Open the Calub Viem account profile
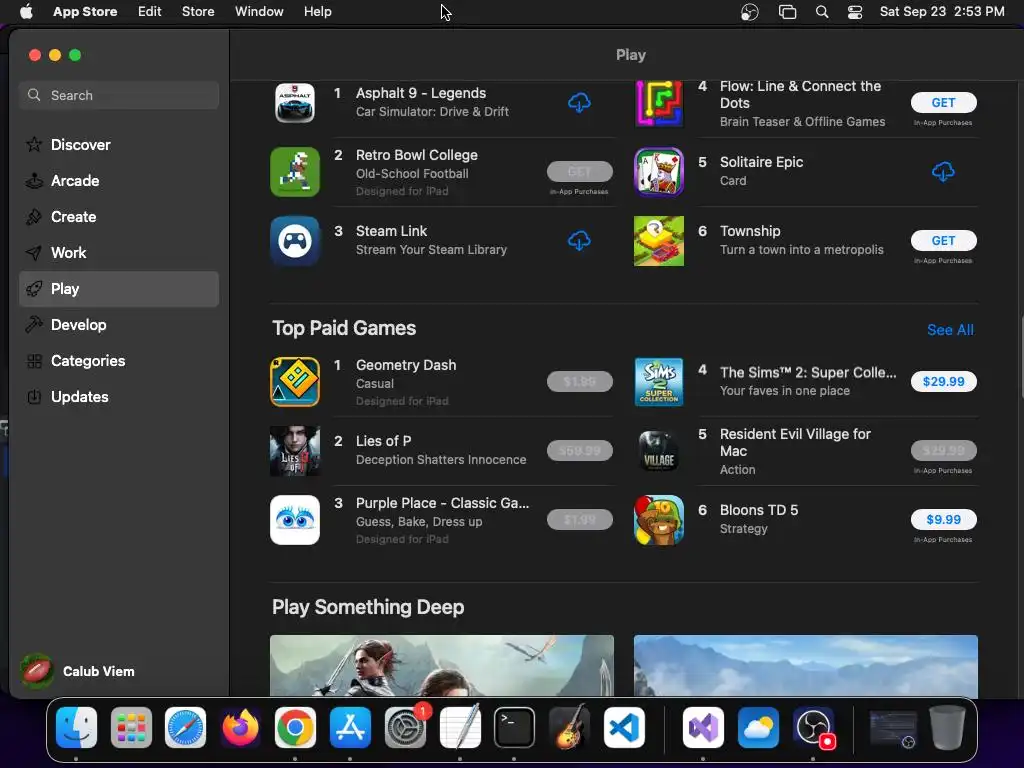 tap(78, 671)
